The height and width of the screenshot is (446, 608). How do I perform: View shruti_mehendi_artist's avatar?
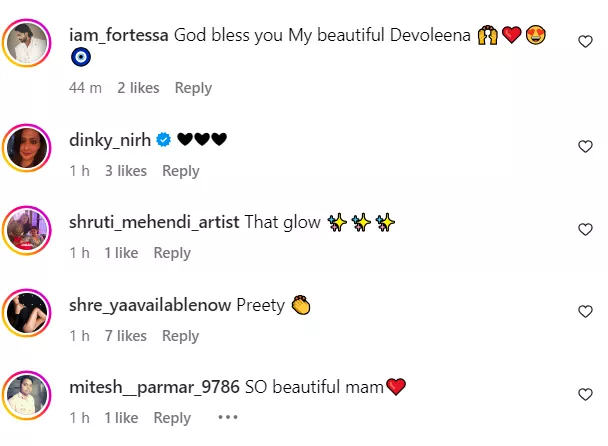(28, 230)
